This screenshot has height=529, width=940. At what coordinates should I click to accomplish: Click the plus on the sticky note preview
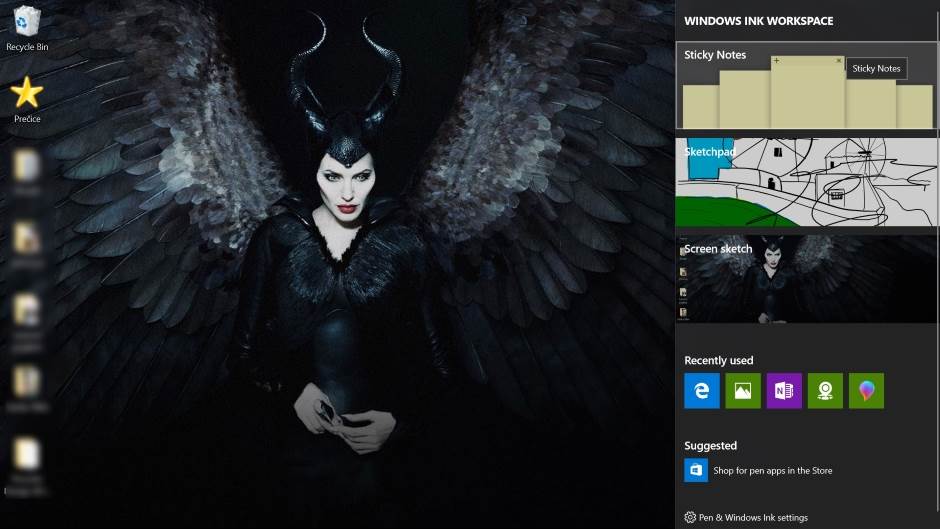coord(777,61)
